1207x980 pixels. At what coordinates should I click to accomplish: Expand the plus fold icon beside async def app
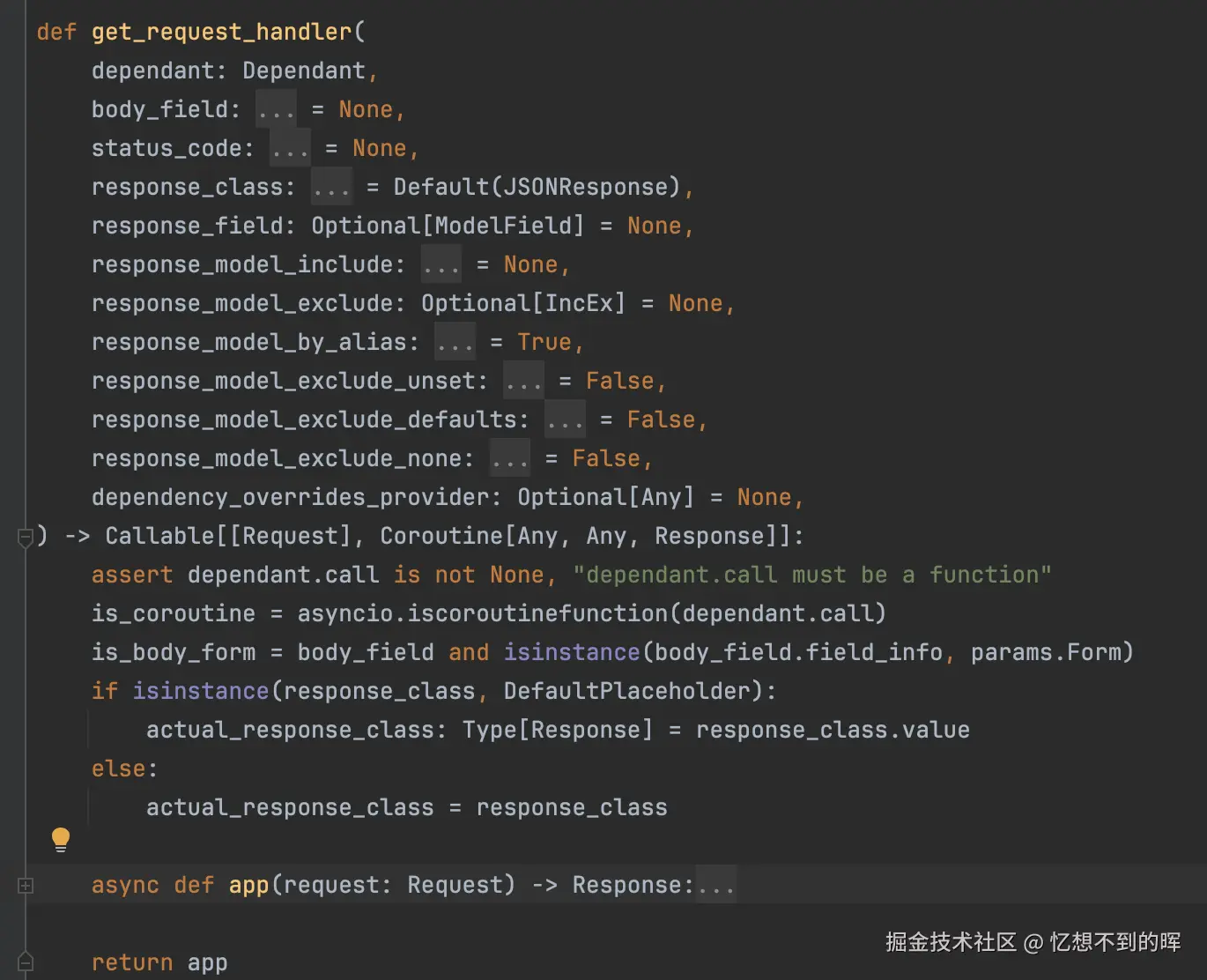pyautogui.click(x=26, y=886)
